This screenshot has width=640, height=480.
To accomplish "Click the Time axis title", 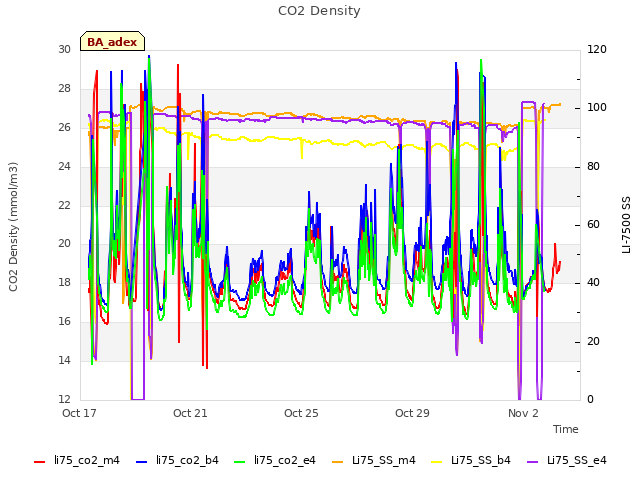I will click(566, 429).
